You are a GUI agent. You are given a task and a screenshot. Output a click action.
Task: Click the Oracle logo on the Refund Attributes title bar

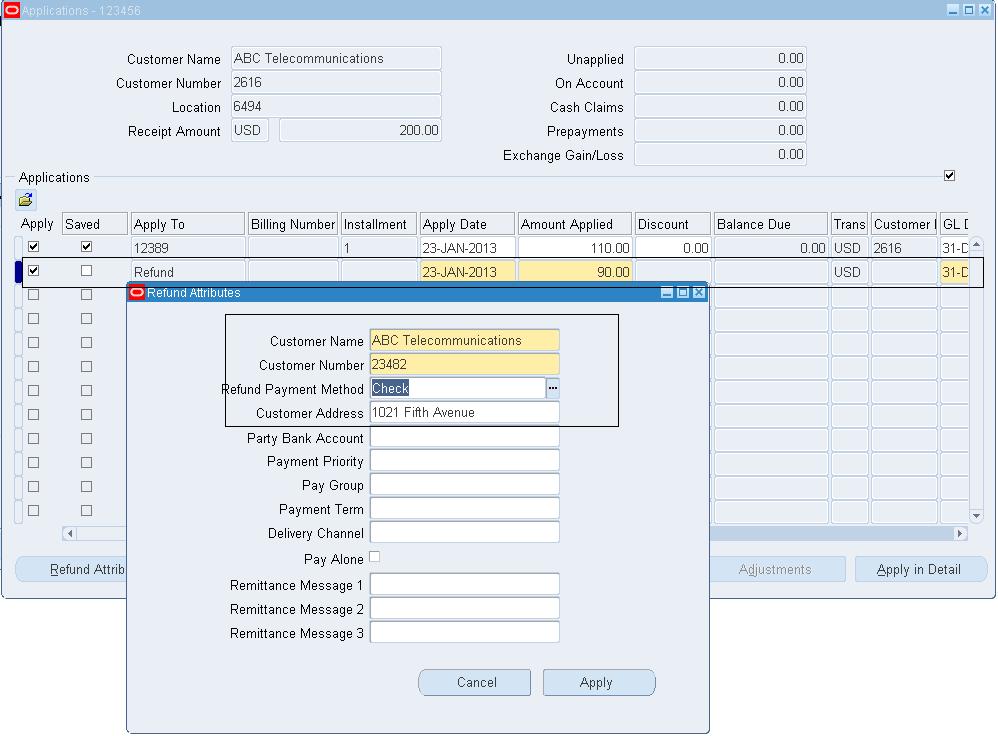[134, 290]
